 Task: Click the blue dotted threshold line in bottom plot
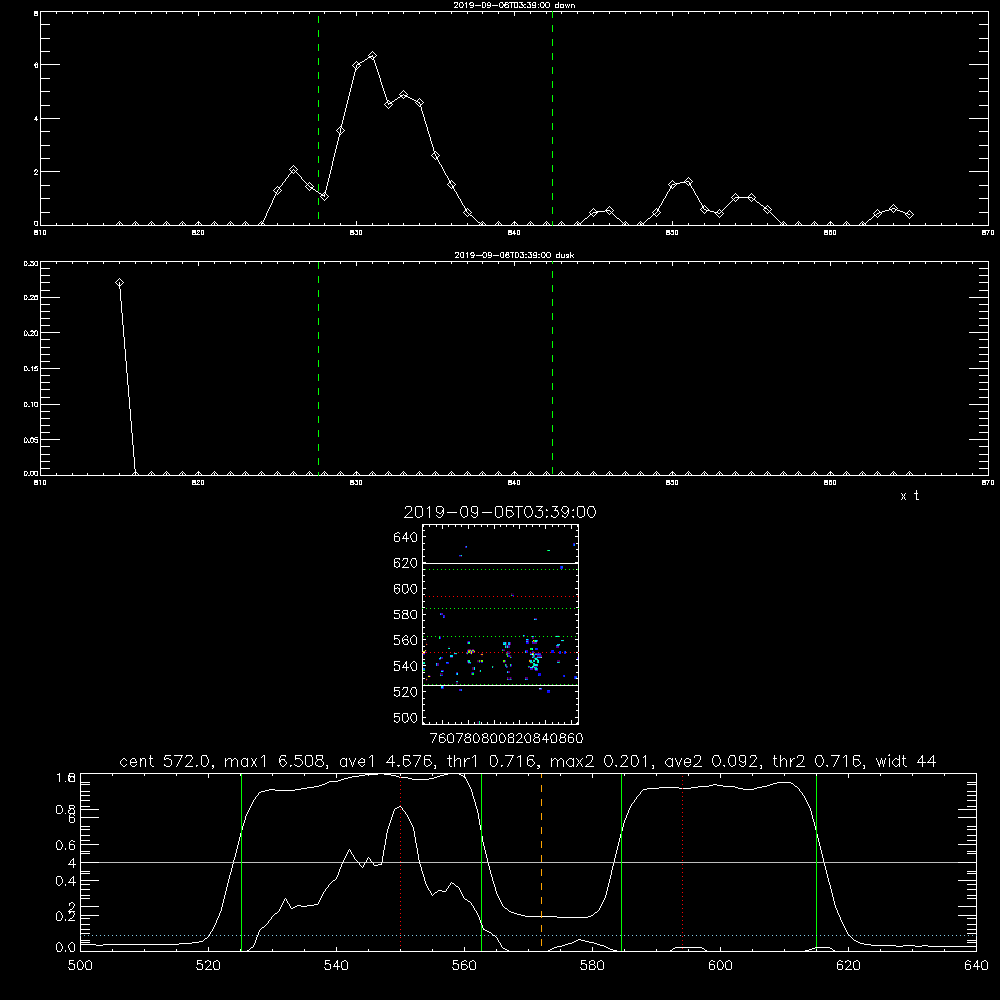(528, 936)
